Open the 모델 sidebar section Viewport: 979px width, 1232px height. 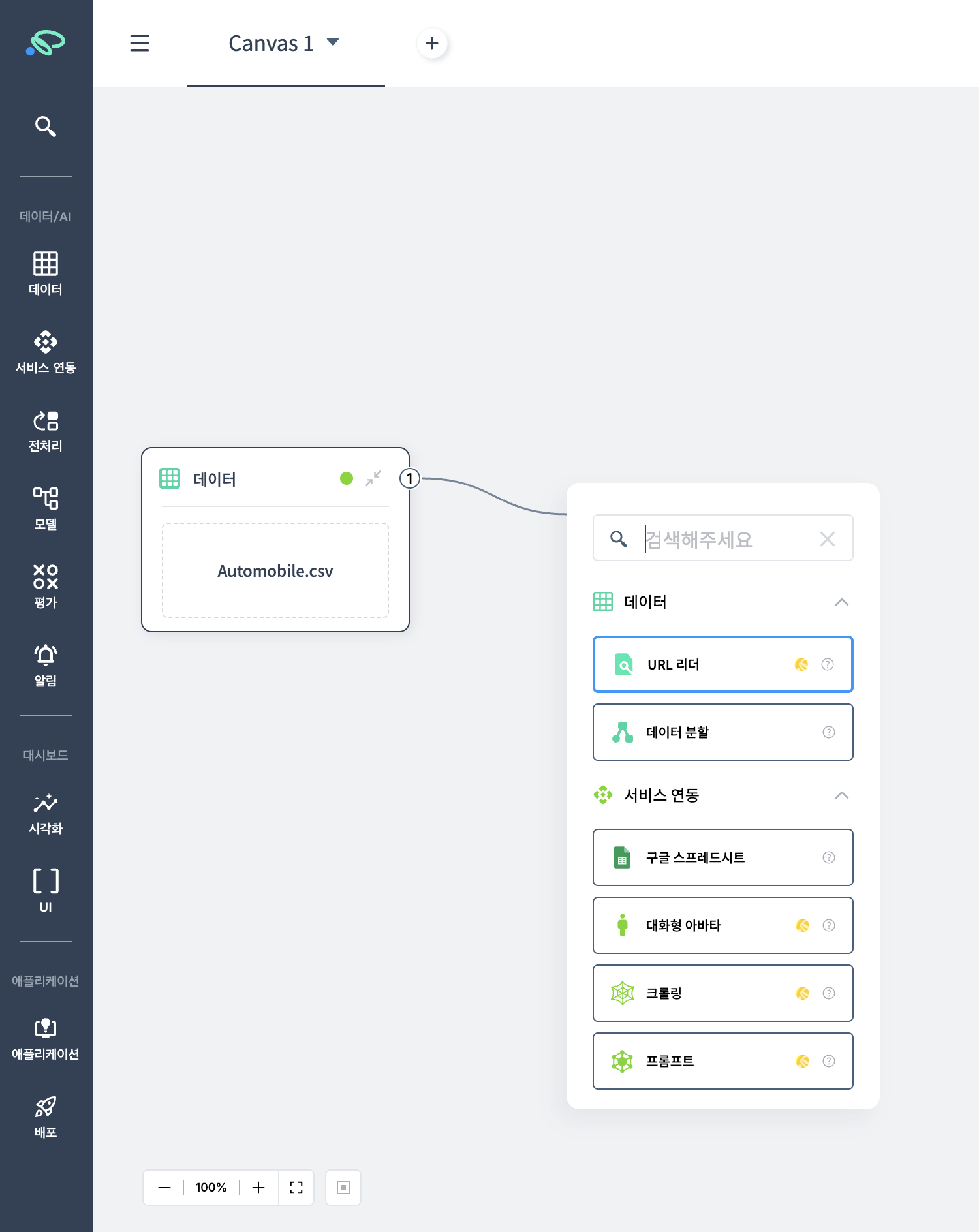[x=45, y=508]
